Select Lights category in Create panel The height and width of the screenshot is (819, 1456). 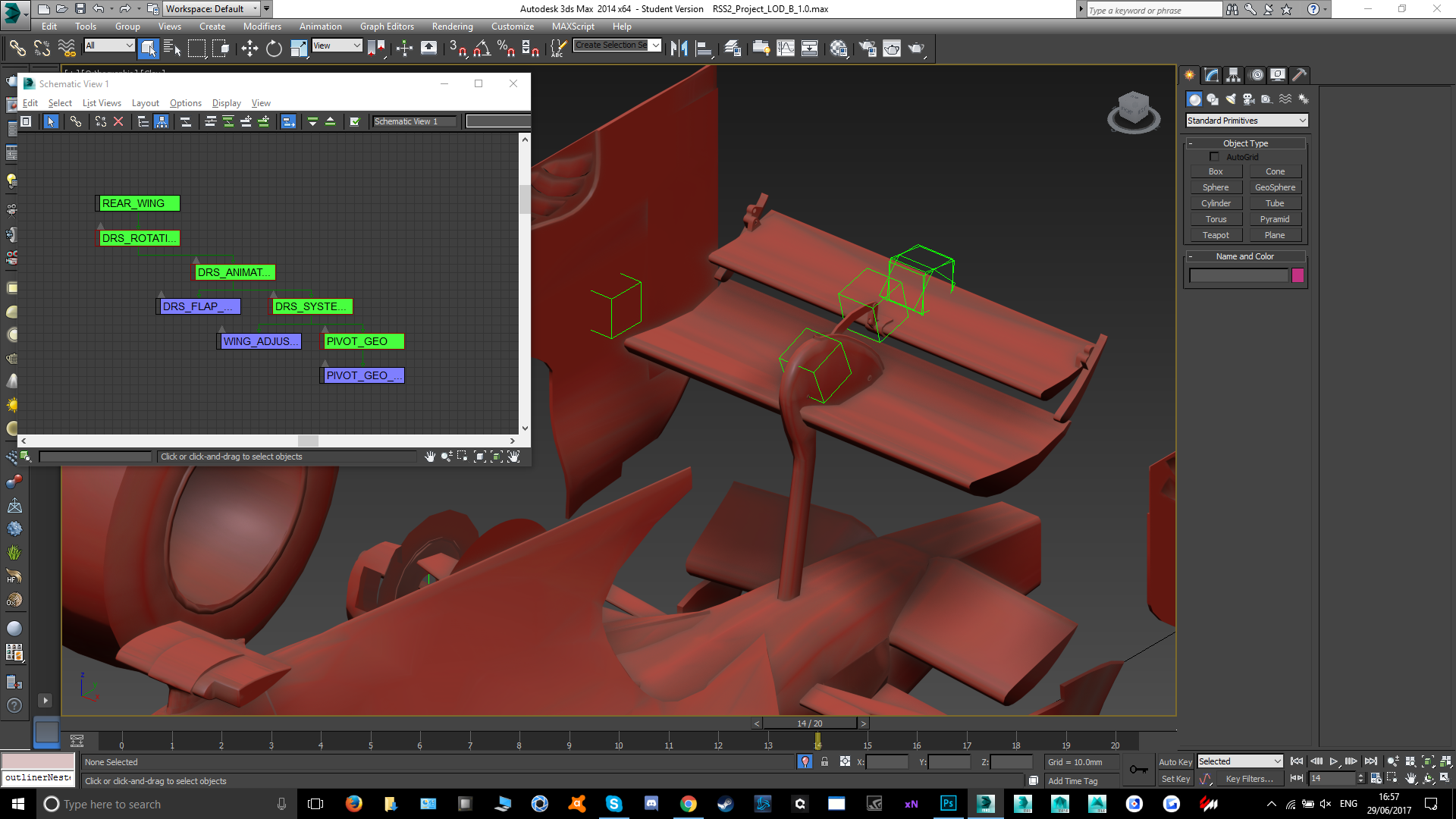pos(1231,99)
